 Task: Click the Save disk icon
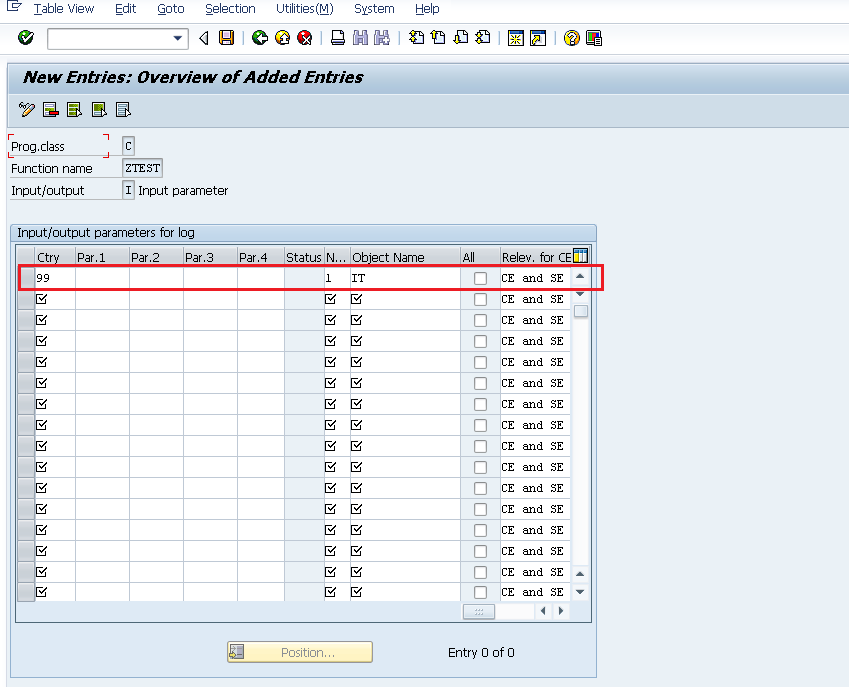pos(226,38)
